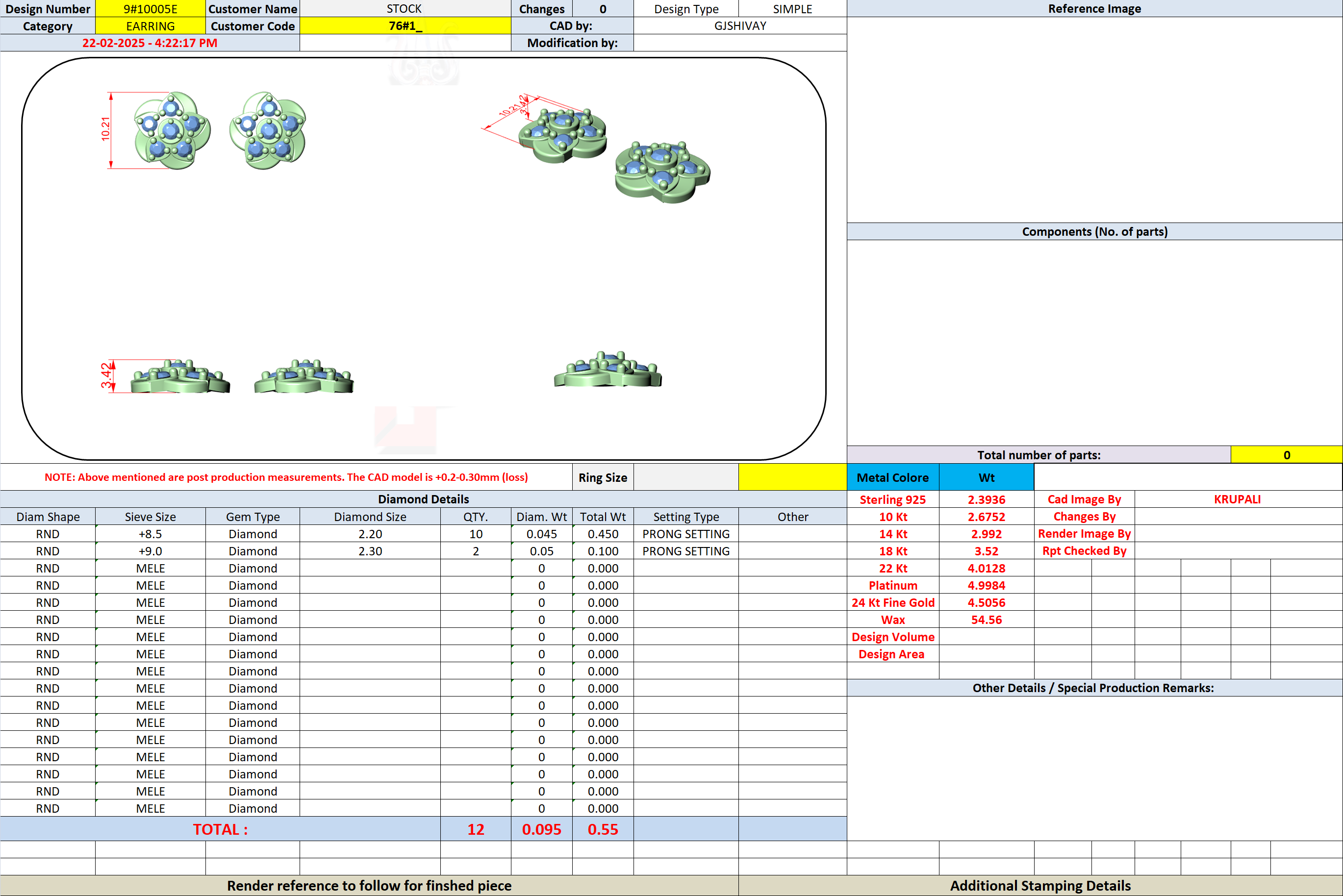Select the Render reference to follow footer text

tap(369, 886)
